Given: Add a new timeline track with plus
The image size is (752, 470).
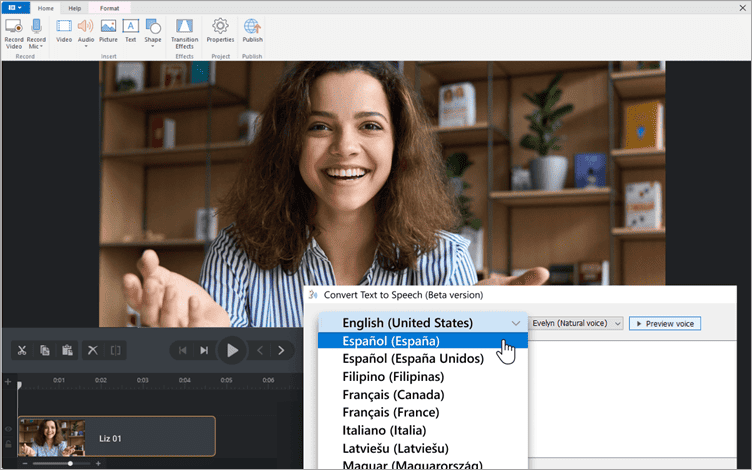Looking at the screenshot, I should [x=8, y=382].
